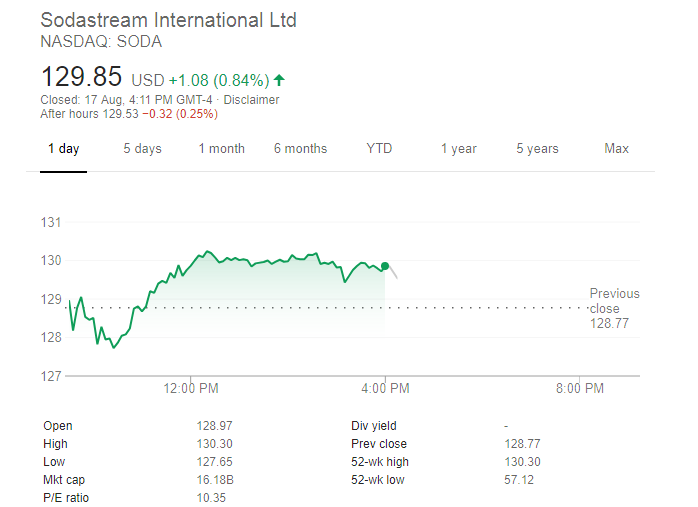The height and width of the screenshot is (507, 698).
Task: Click the Mkt cap value 16.18B
Action: coord(214,480)
